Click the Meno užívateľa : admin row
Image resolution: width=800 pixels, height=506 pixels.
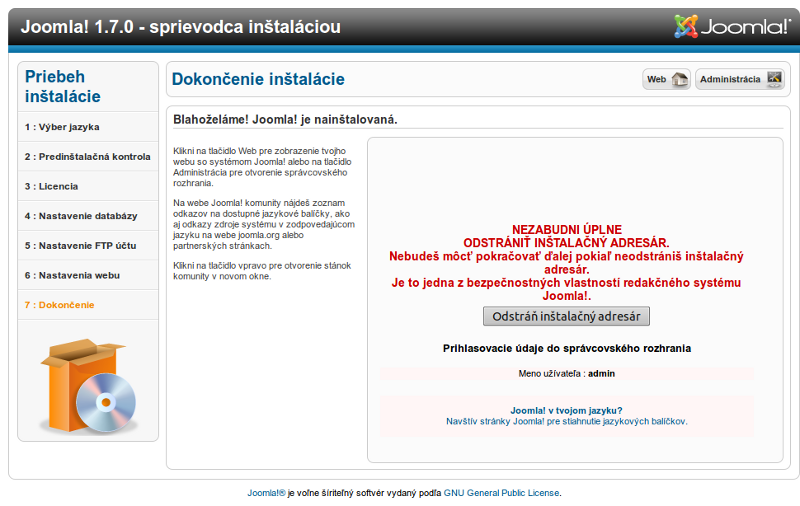coord(566,373)
